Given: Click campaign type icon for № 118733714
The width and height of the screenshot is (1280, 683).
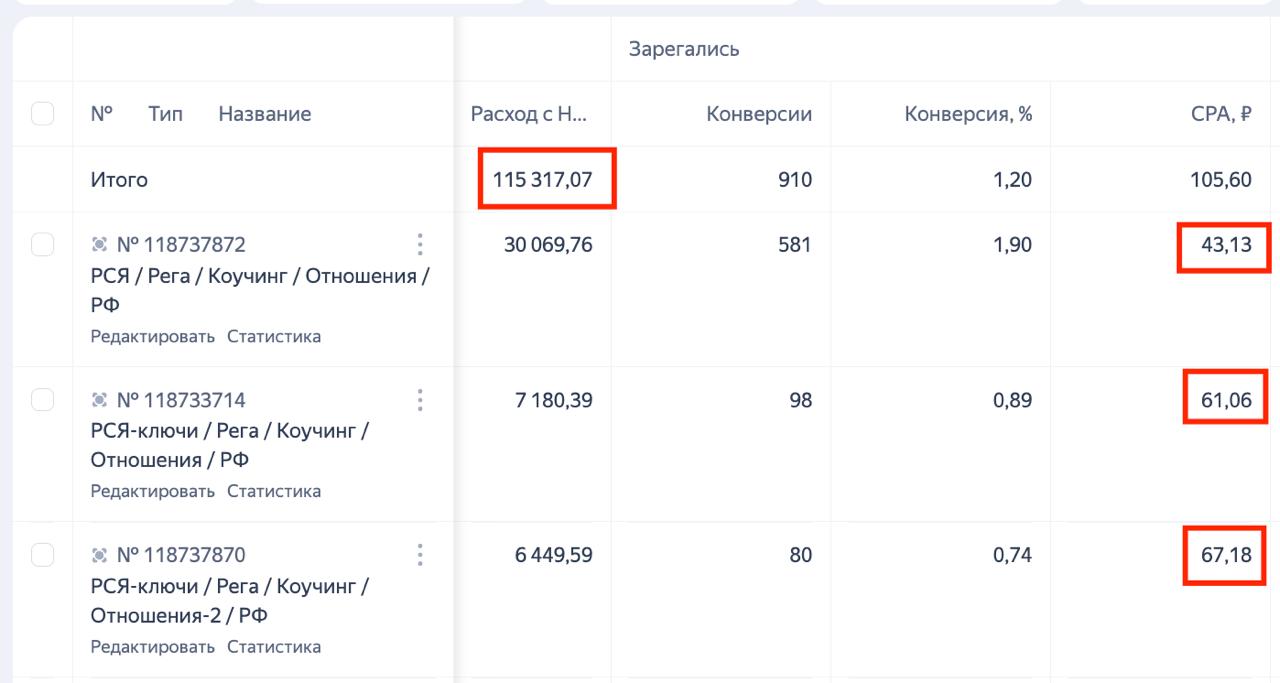Looking at the screenshot, I should pos(99,400).
